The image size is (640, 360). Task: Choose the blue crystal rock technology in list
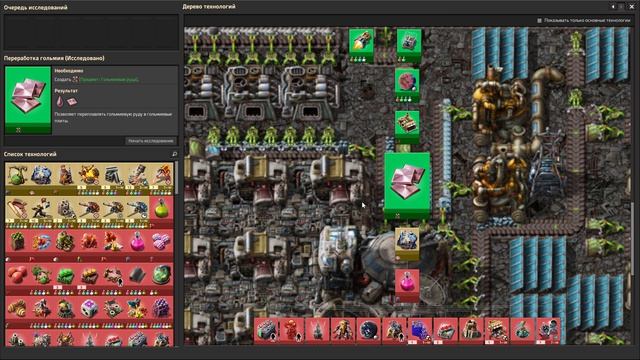[x=41, y=178]
